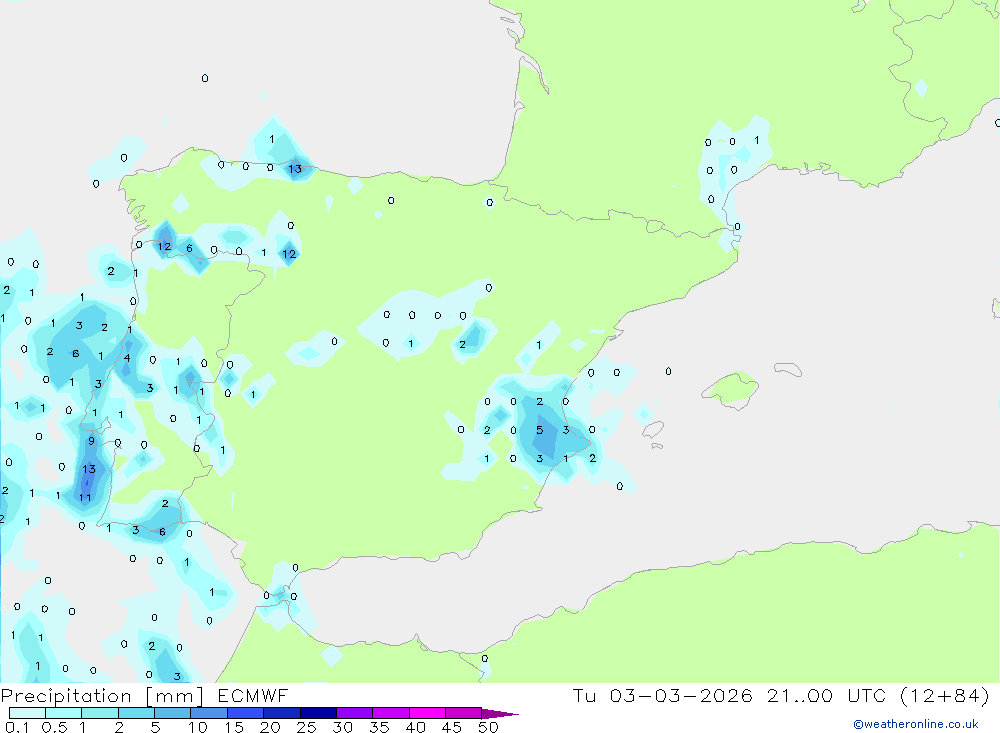1000x733 pixels.
Task: Click the '20' legend scale label
Action: [x=270, y=727]
